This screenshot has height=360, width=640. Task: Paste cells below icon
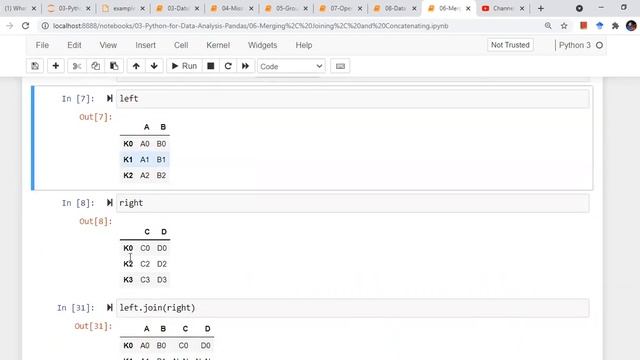click(114, 66)
